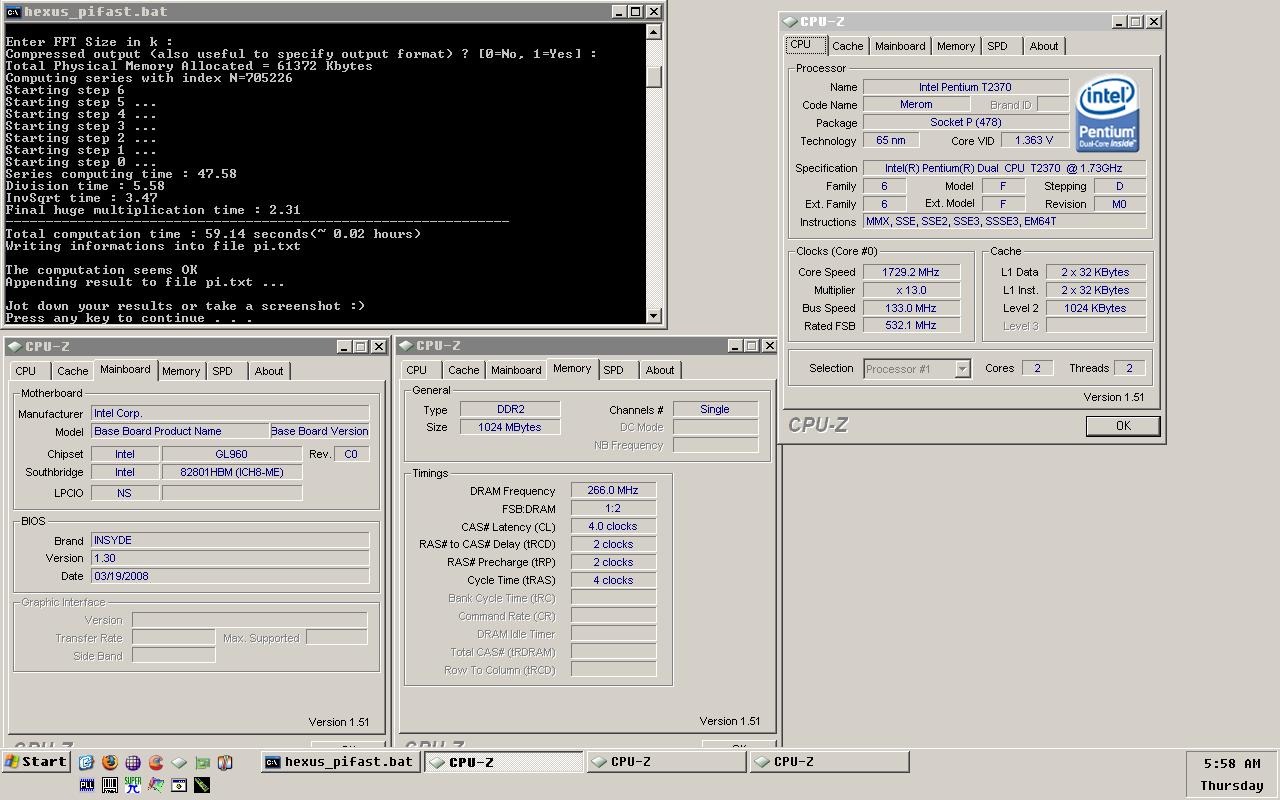This screenshot has height=800, width=1280.
Task: Click the BIOS Brand field 'INSYDE'
Action: point(230,540)
